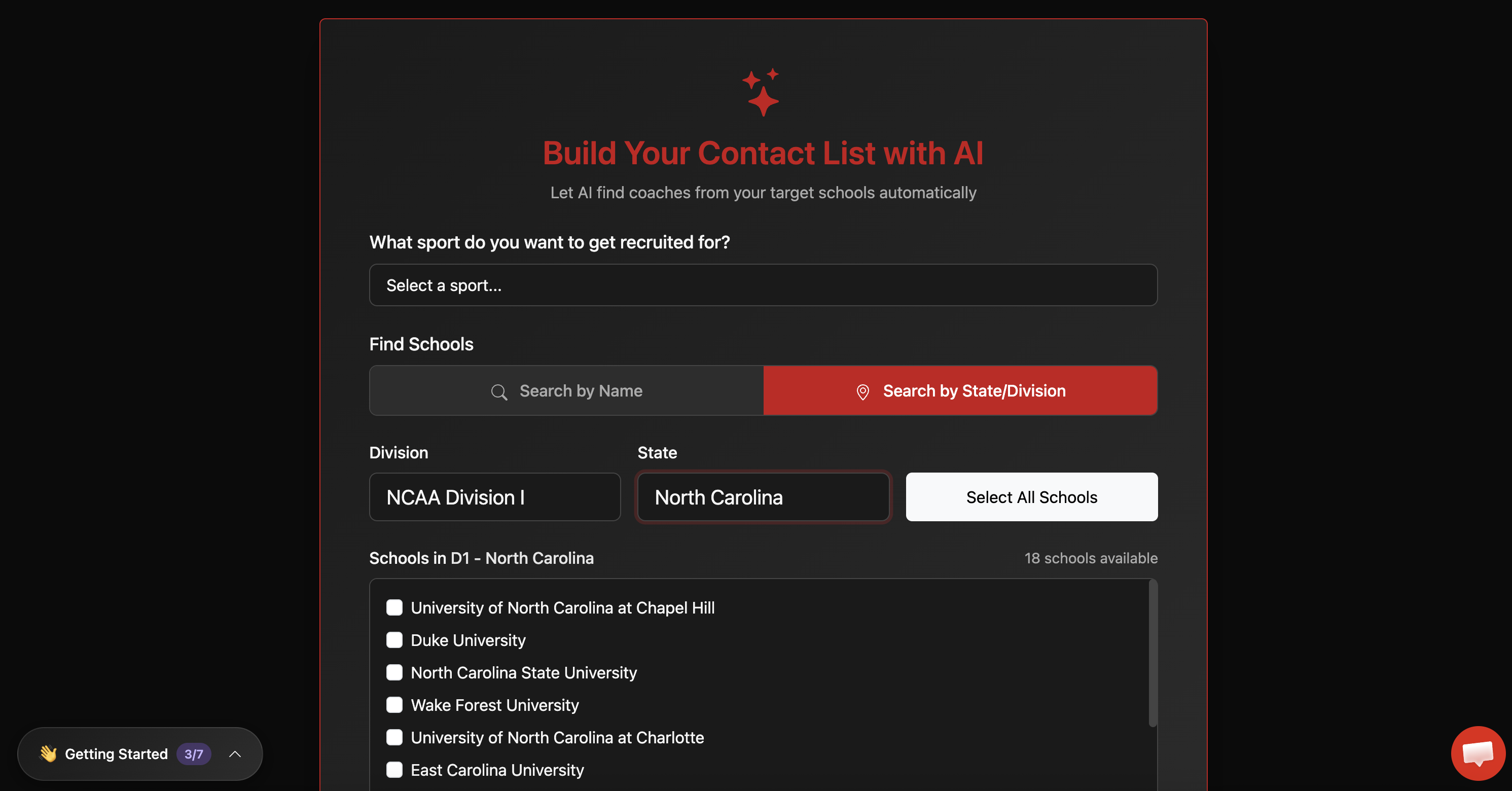1512x791 pixels.
Task: Click the waving hand emoji icon
Action: click(48, 753)
